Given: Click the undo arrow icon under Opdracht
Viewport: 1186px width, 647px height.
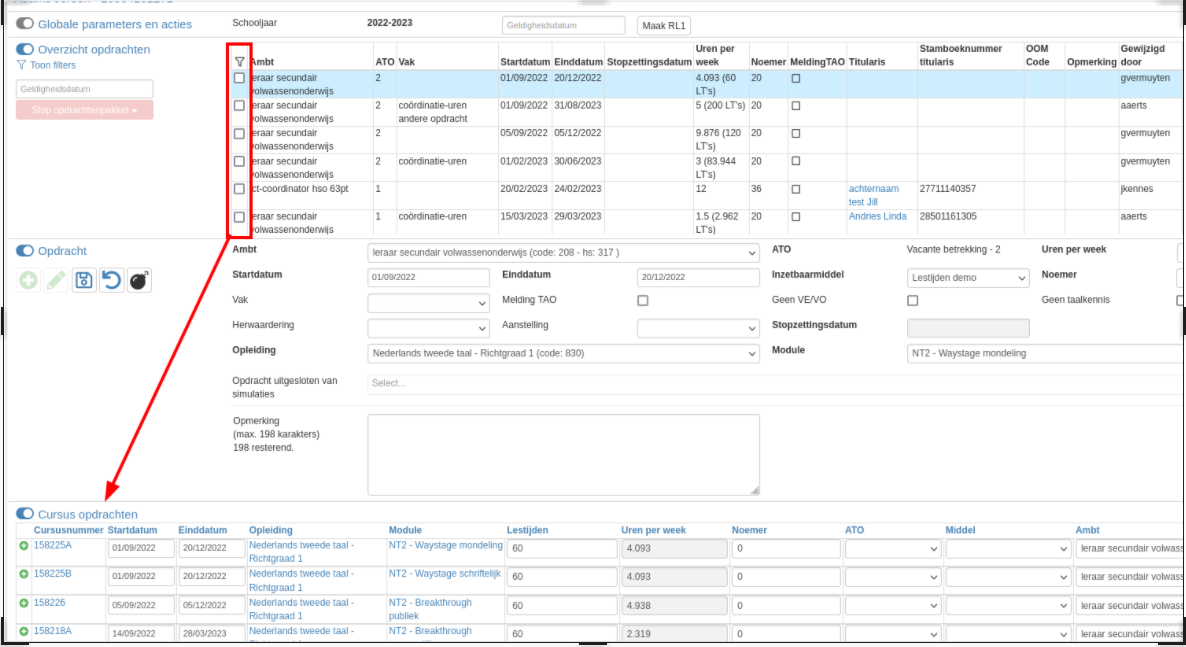Looking at the screenshot, I should pyautogui.click(x=111, y=281).
